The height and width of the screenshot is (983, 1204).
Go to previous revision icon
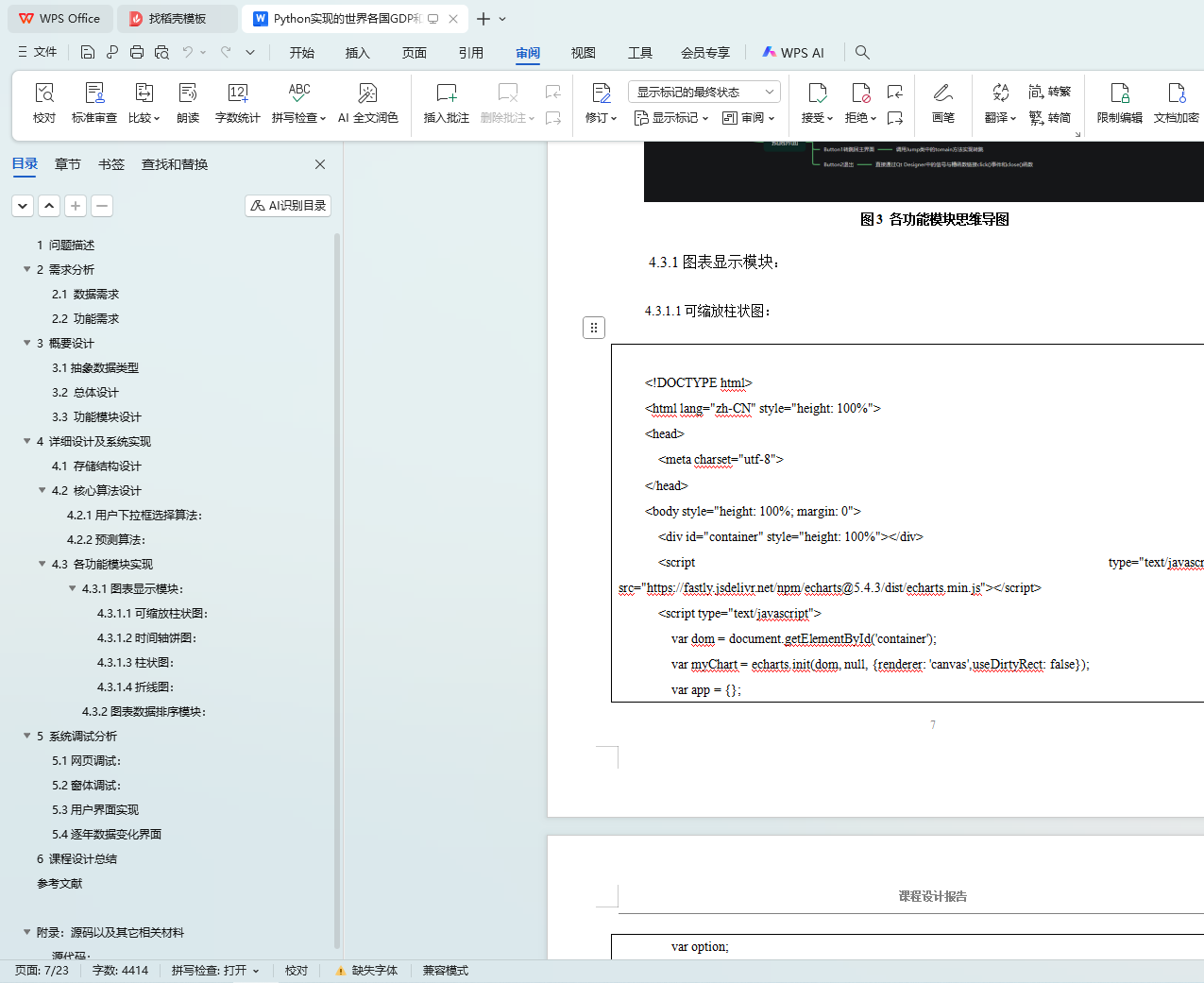(x=895, y=92)
